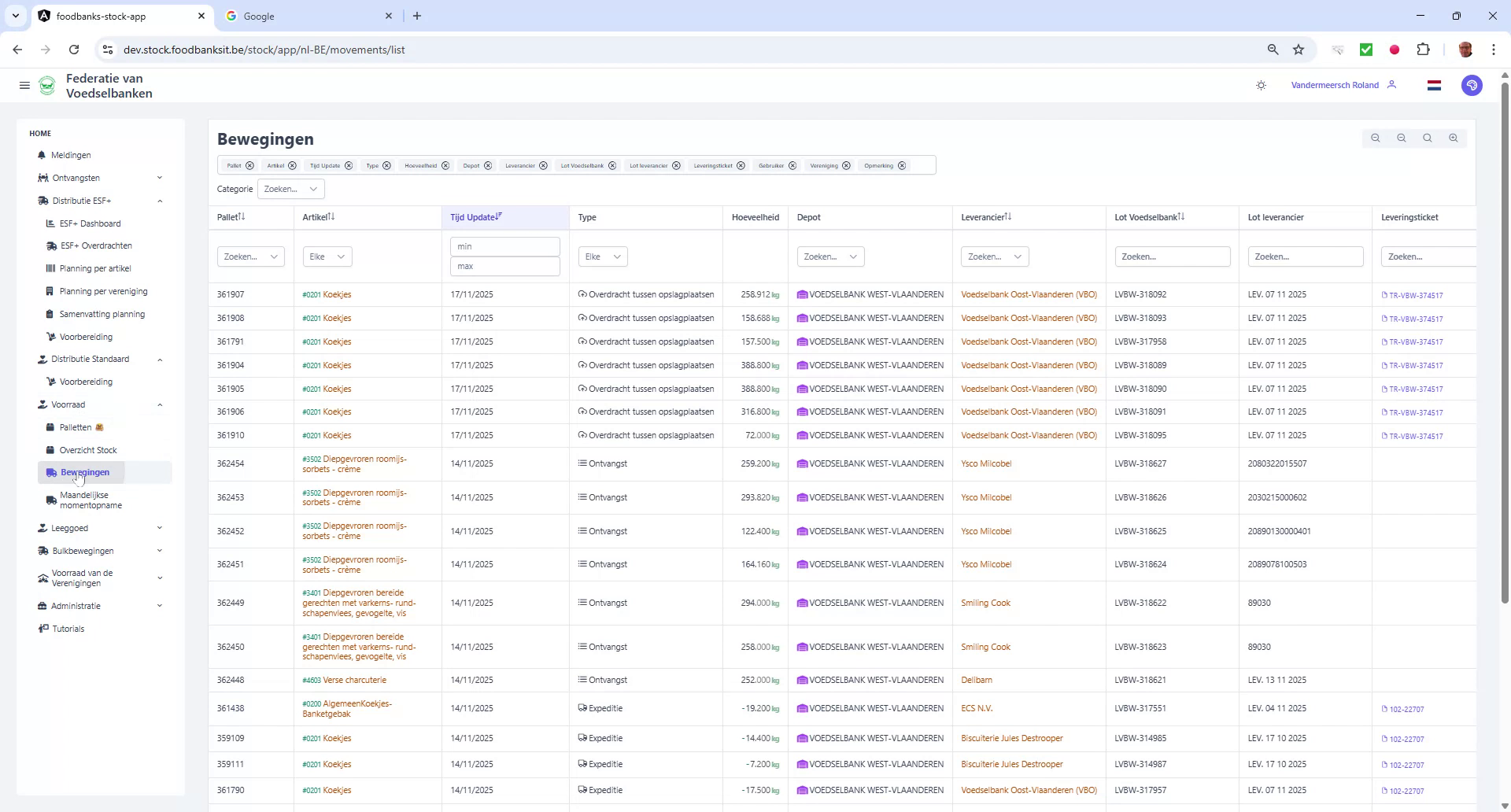Clear the Pallet filter chip
1511x812 pixels.
pos(249,165)
